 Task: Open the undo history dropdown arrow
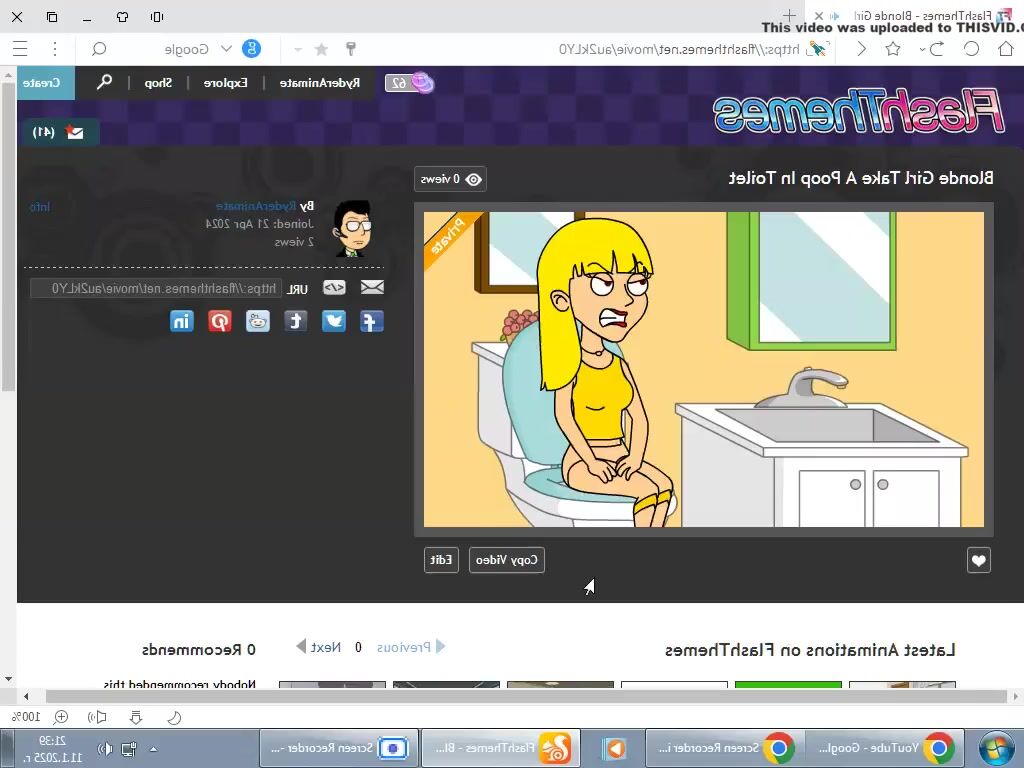[x=922, y=49]
